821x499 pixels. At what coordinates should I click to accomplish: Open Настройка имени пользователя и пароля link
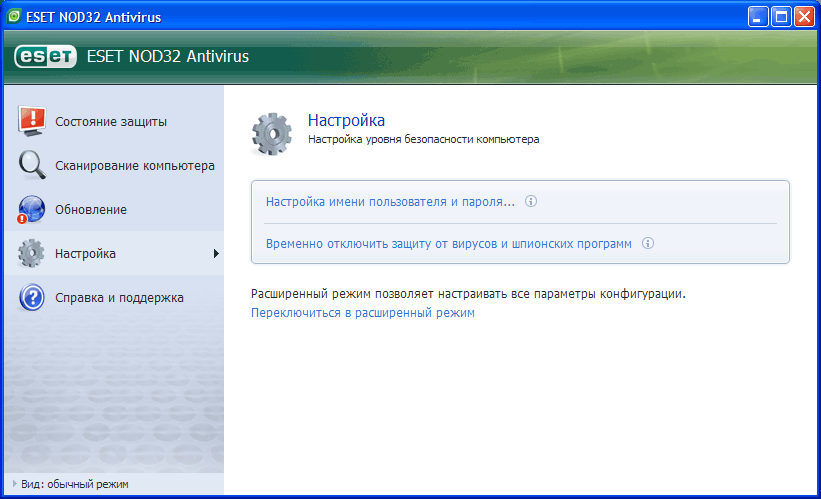(390, 202)
